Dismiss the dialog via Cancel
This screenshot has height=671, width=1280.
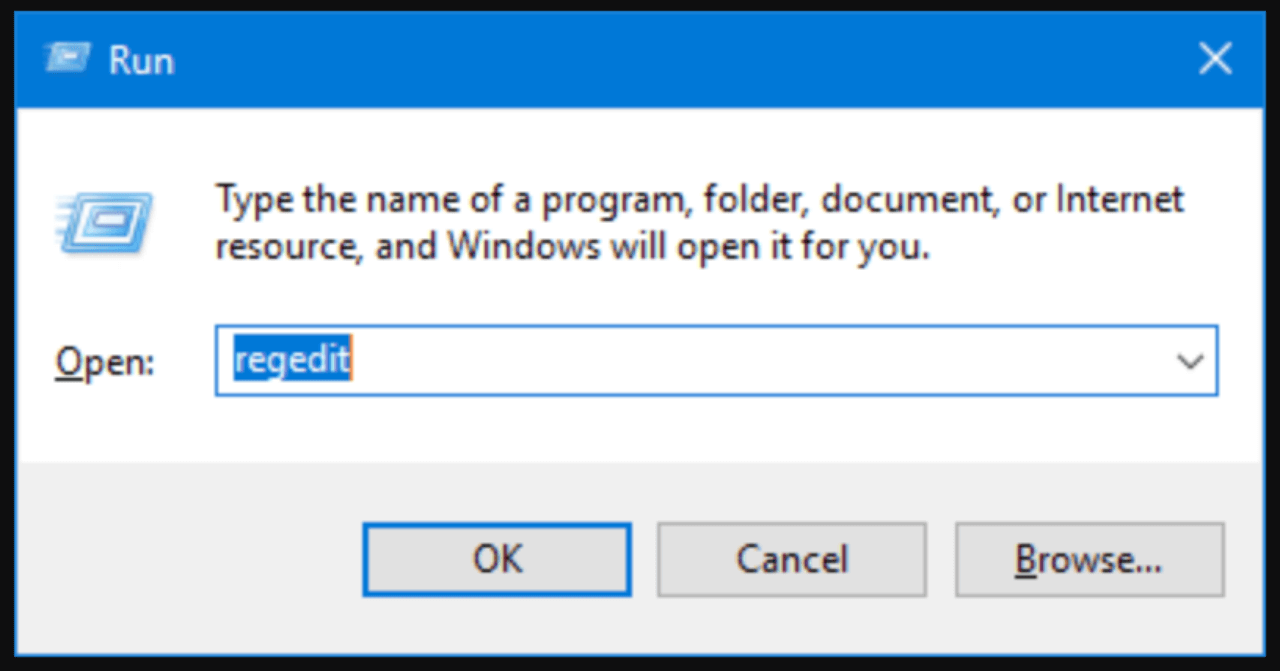tap(791, 559)
